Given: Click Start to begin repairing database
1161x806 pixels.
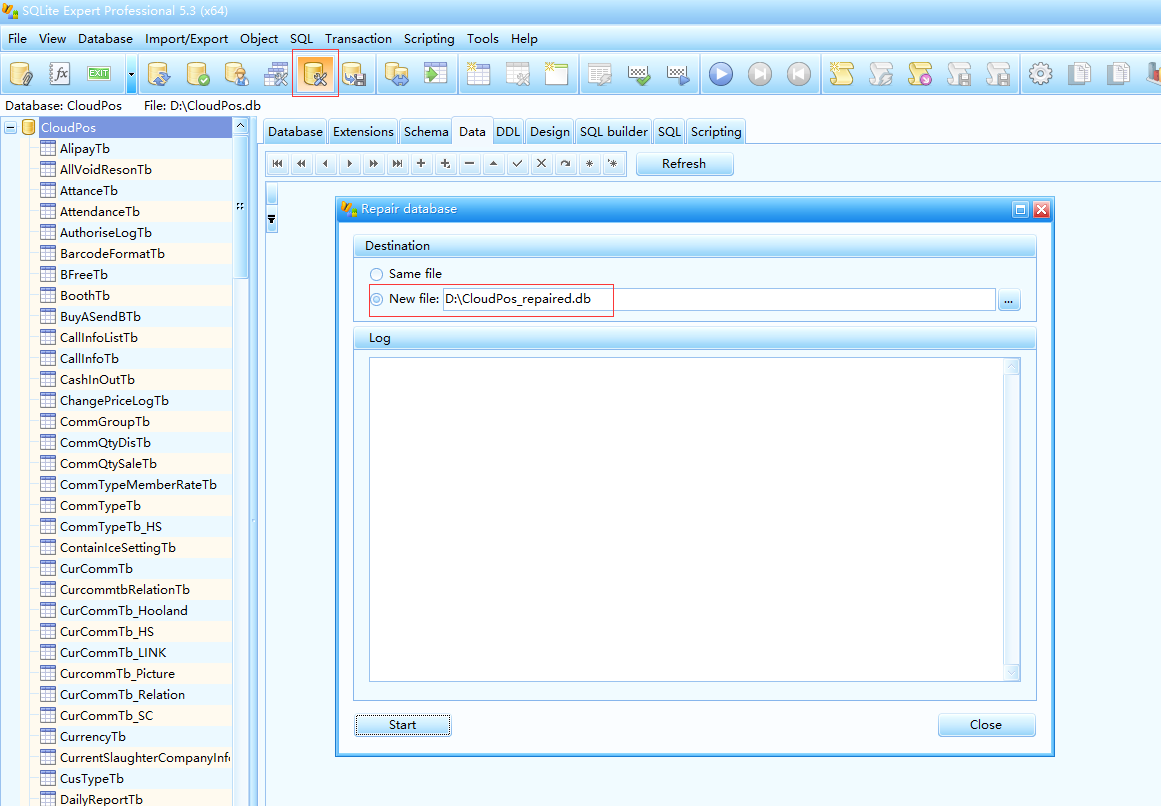Looking at the screenshot, I should (x=403, y=725).
